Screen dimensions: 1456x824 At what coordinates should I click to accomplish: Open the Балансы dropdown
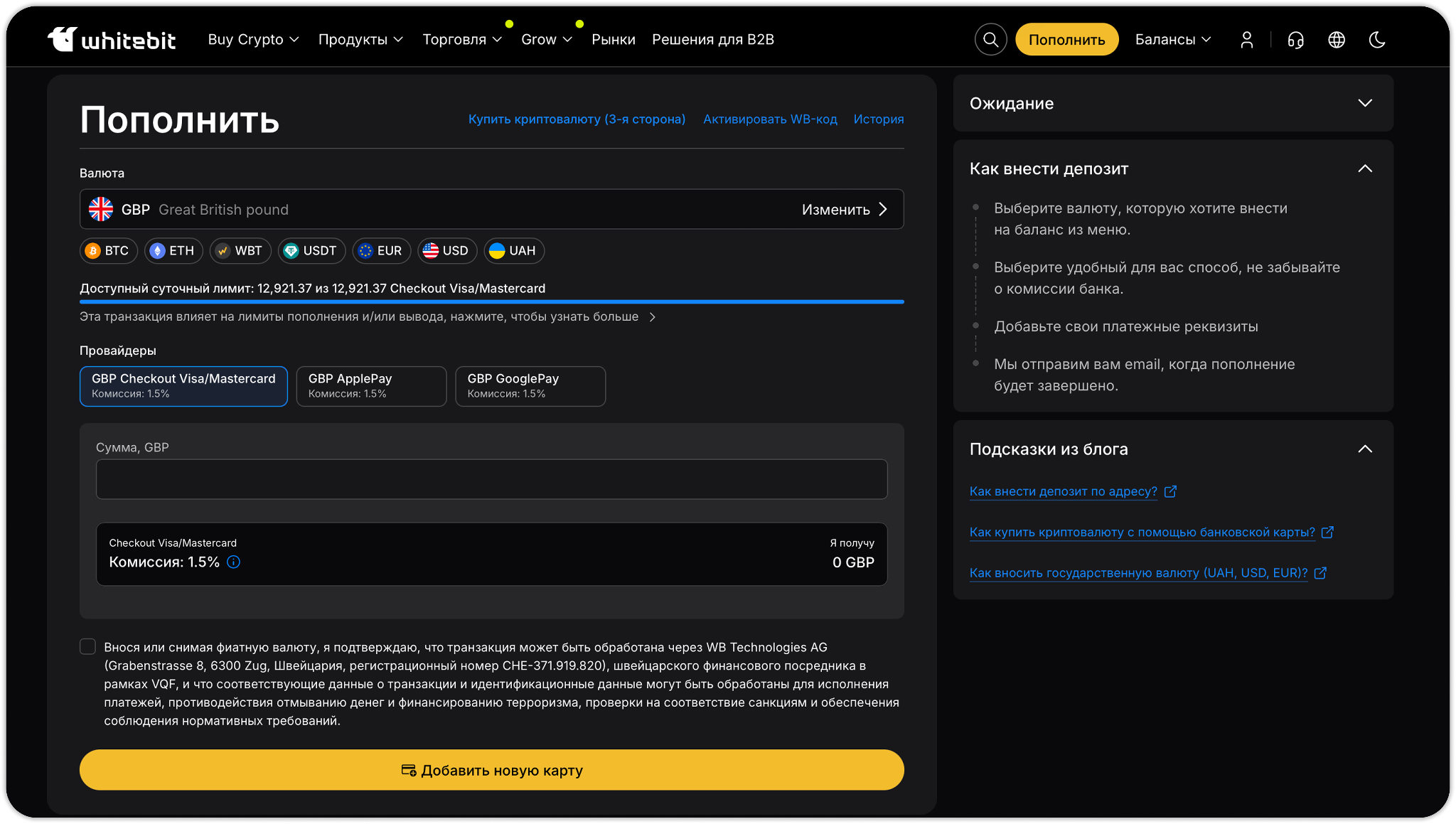click(x=1173, y=40)
